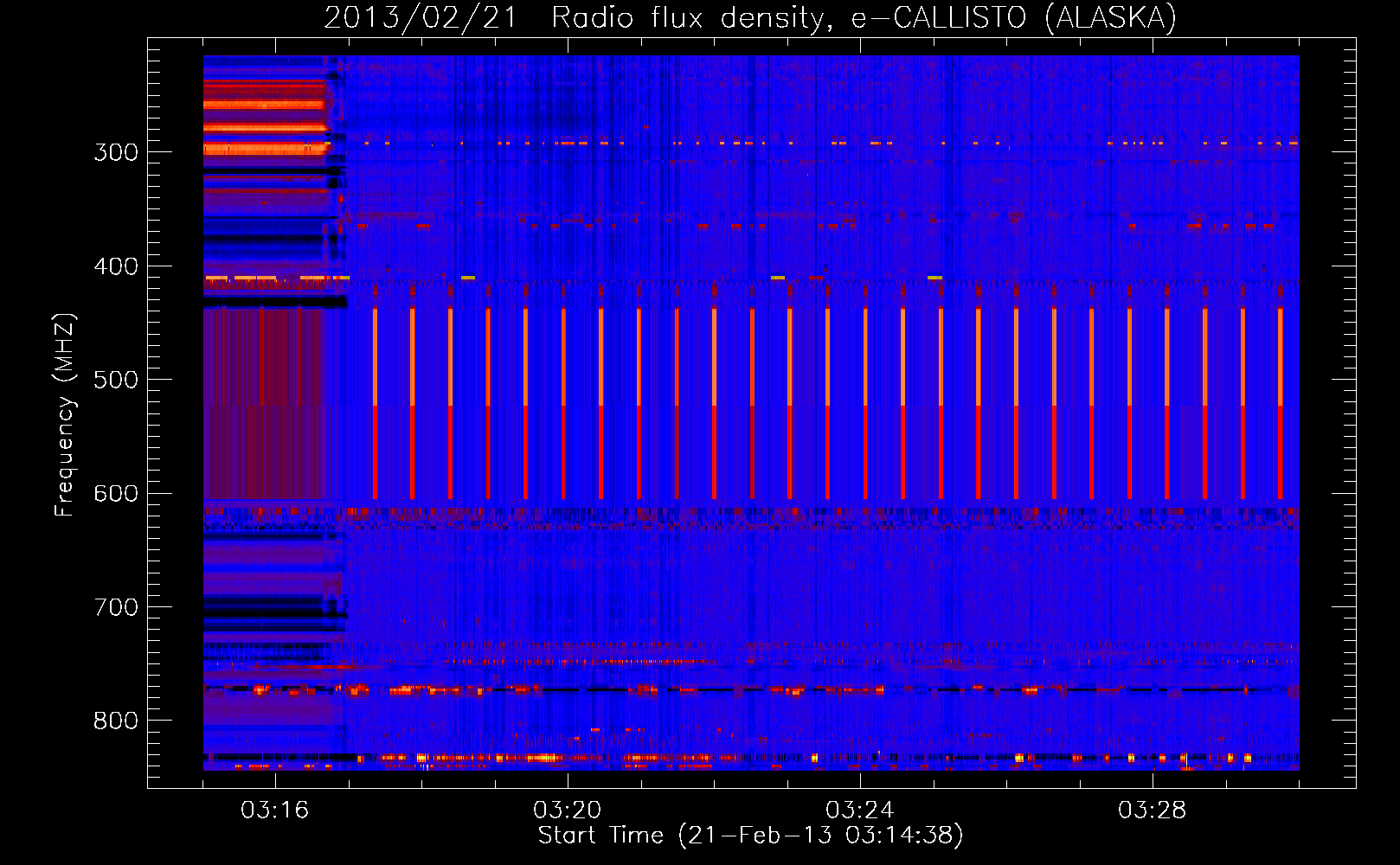This screenshot has width=1400, height=865.
Task: Click the 'Start Time (21-Feb-13 03:14:38)' axis label
Action: (750, 836)
